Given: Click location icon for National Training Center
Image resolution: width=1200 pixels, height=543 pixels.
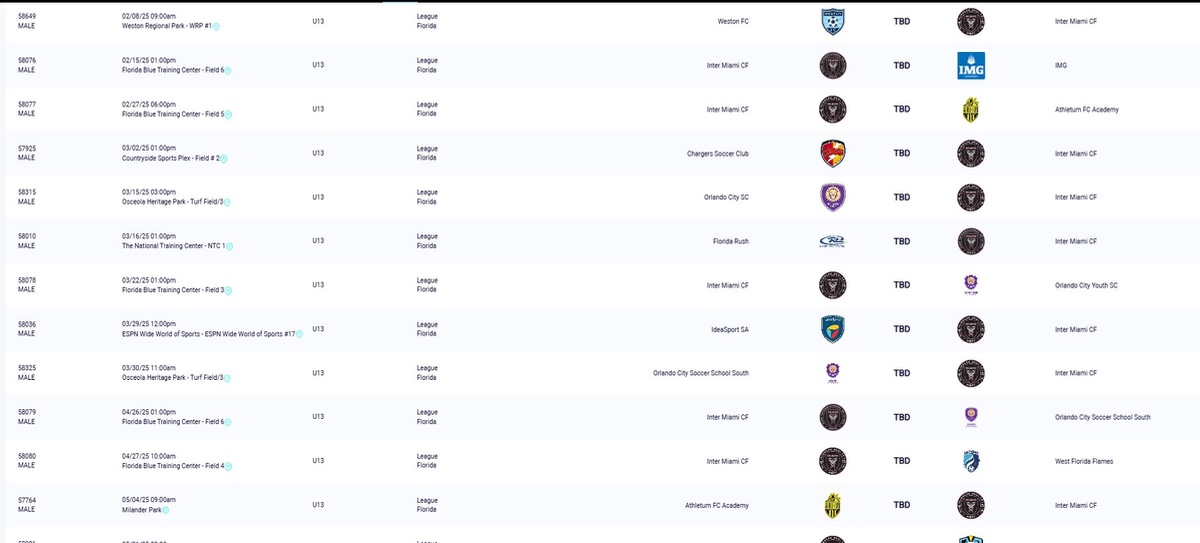Looking at the screenshot, I should [x=230, y=247].
